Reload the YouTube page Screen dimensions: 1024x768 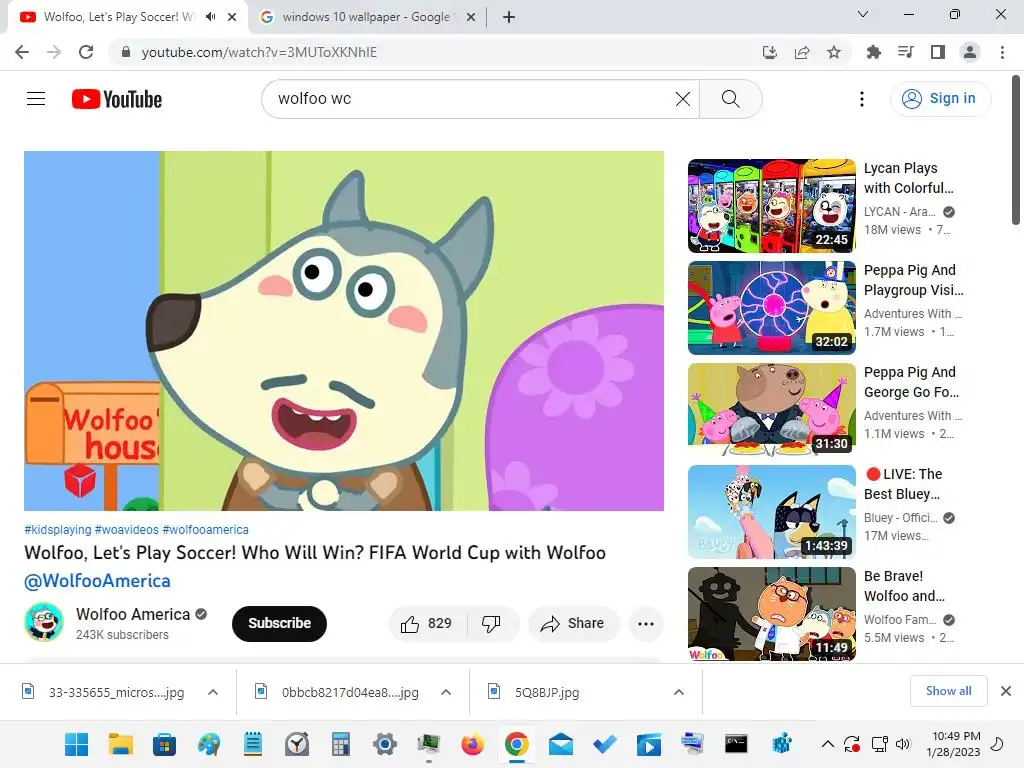[x=86, y=52]
